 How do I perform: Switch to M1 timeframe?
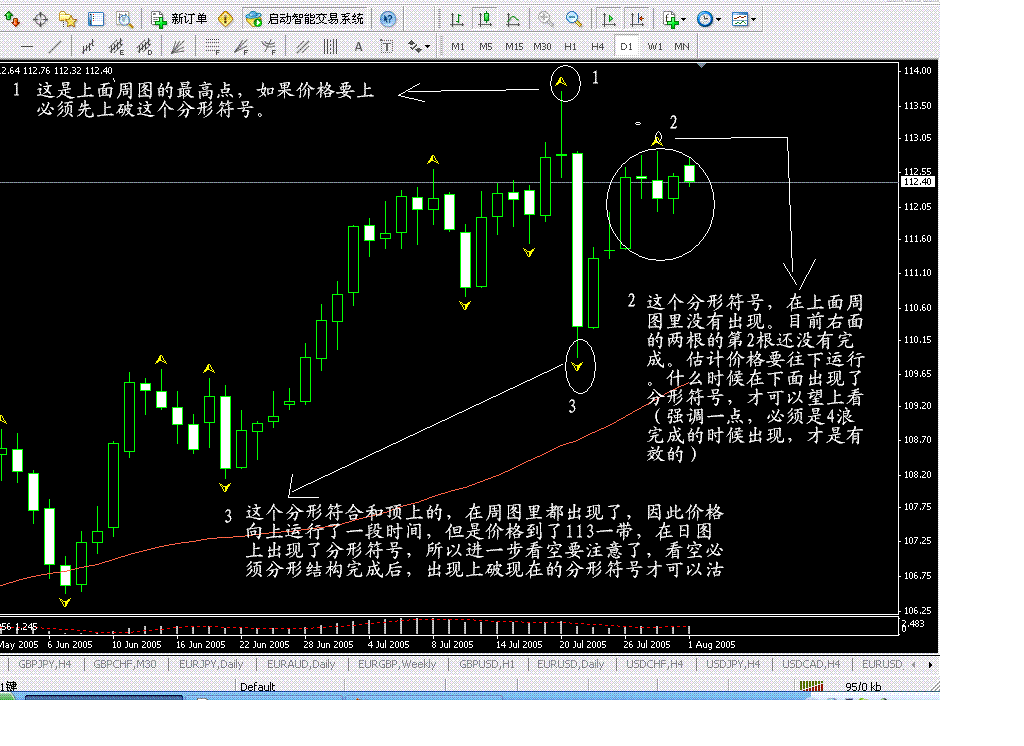click(458, 46)
